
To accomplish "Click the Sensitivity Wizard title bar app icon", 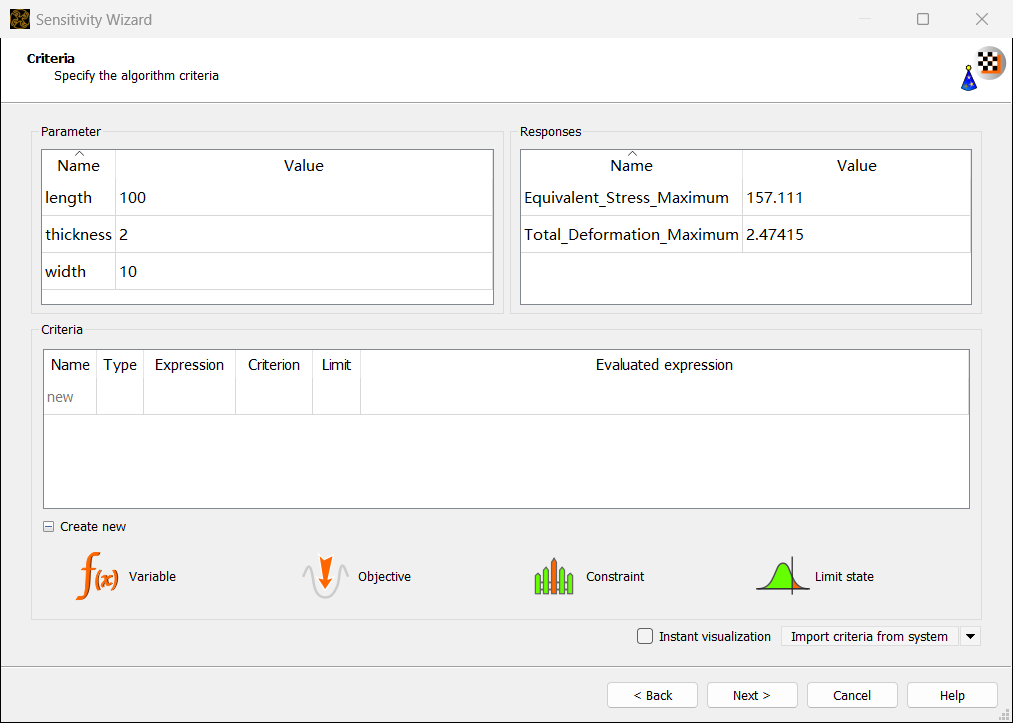I will pyautogui.click(x=20, y=19).
